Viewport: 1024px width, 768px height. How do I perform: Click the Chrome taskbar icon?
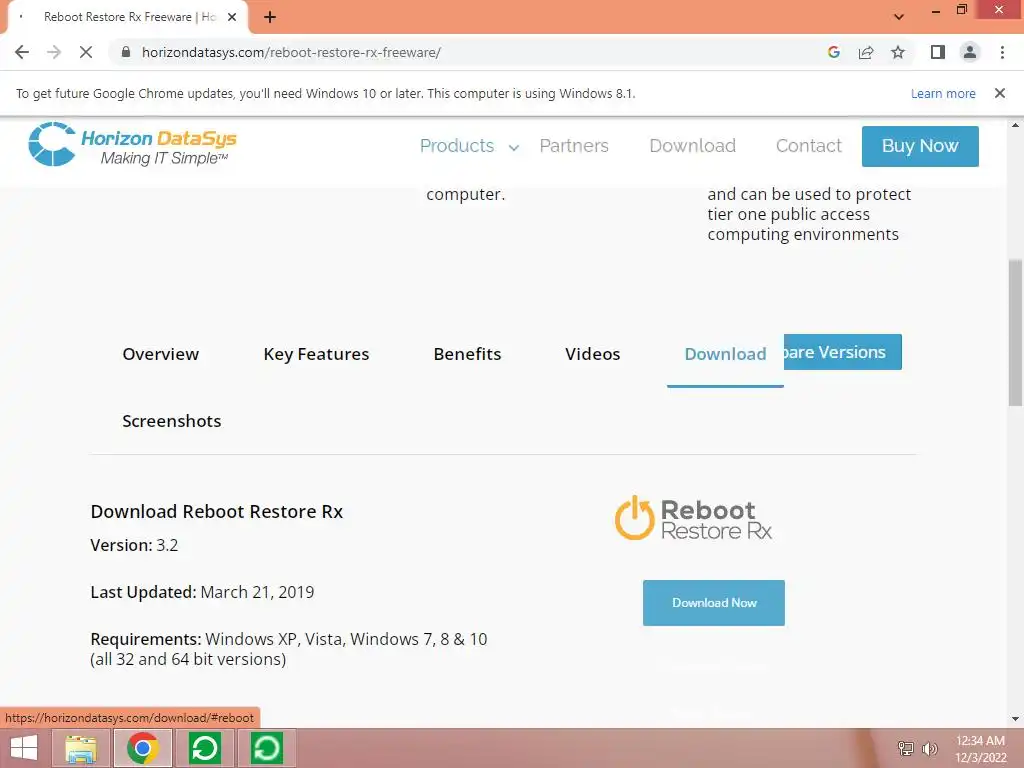(x=143, y=748)
